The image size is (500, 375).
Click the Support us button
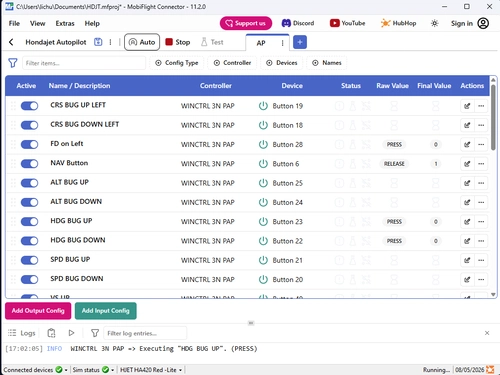point(246,23)
